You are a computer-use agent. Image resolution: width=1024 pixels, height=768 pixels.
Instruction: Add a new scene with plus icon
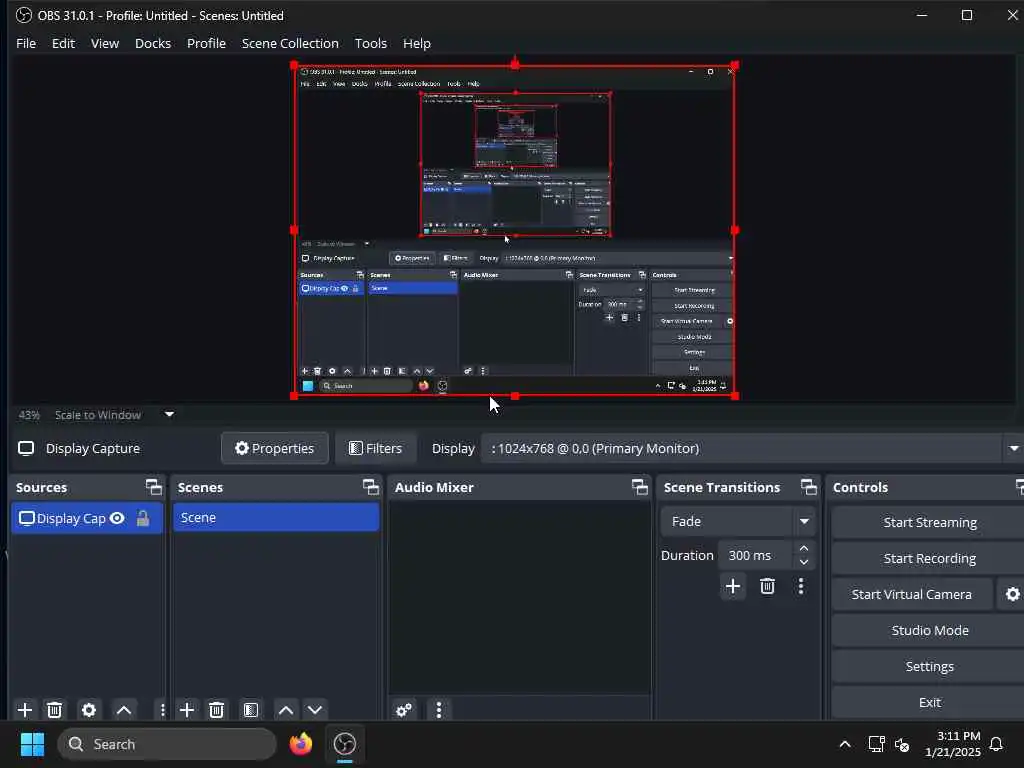187,710
